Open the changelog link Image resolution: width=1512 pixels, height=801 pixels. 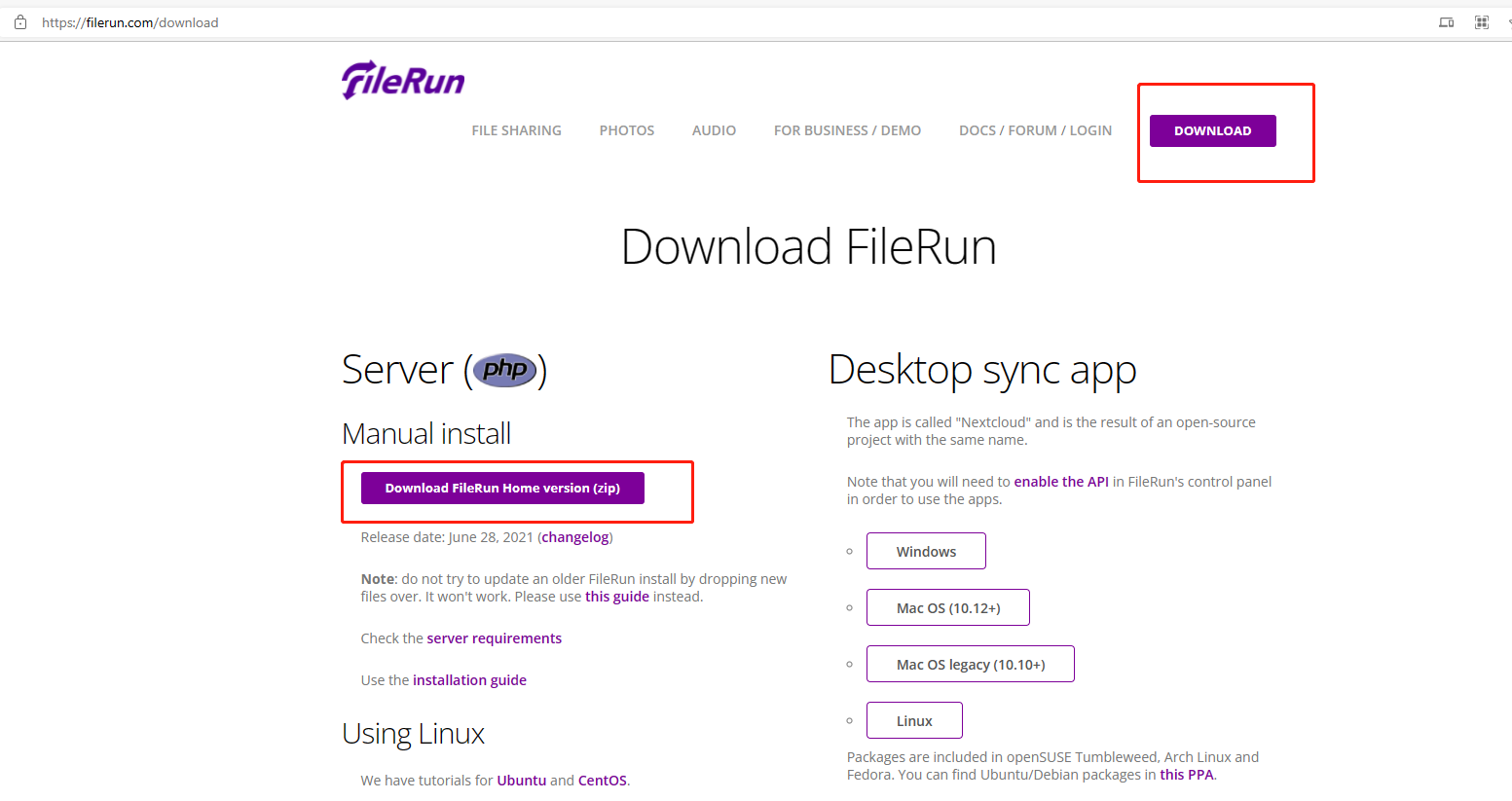point(575,537)
